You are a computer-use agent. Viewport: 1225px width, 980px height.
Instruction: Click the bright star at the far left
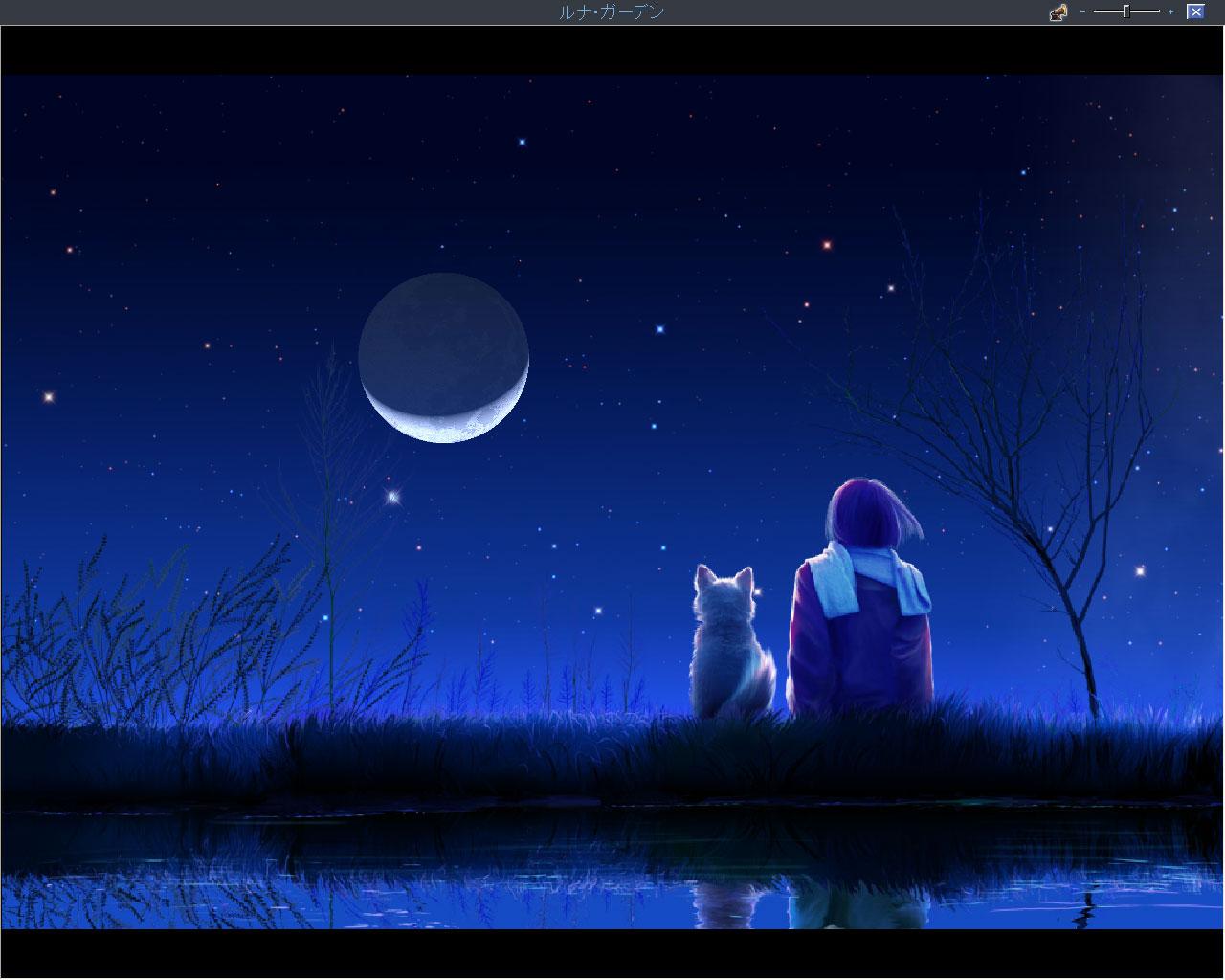point(49,395)
